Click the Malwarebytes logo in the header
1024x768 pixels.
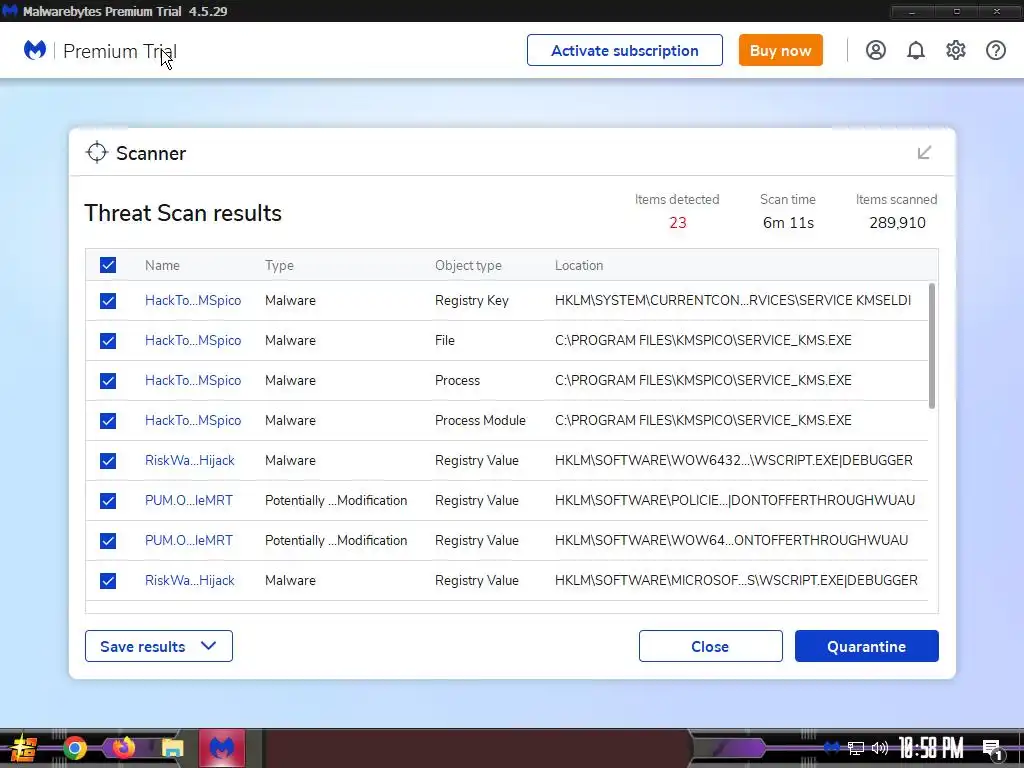[35, 50]
